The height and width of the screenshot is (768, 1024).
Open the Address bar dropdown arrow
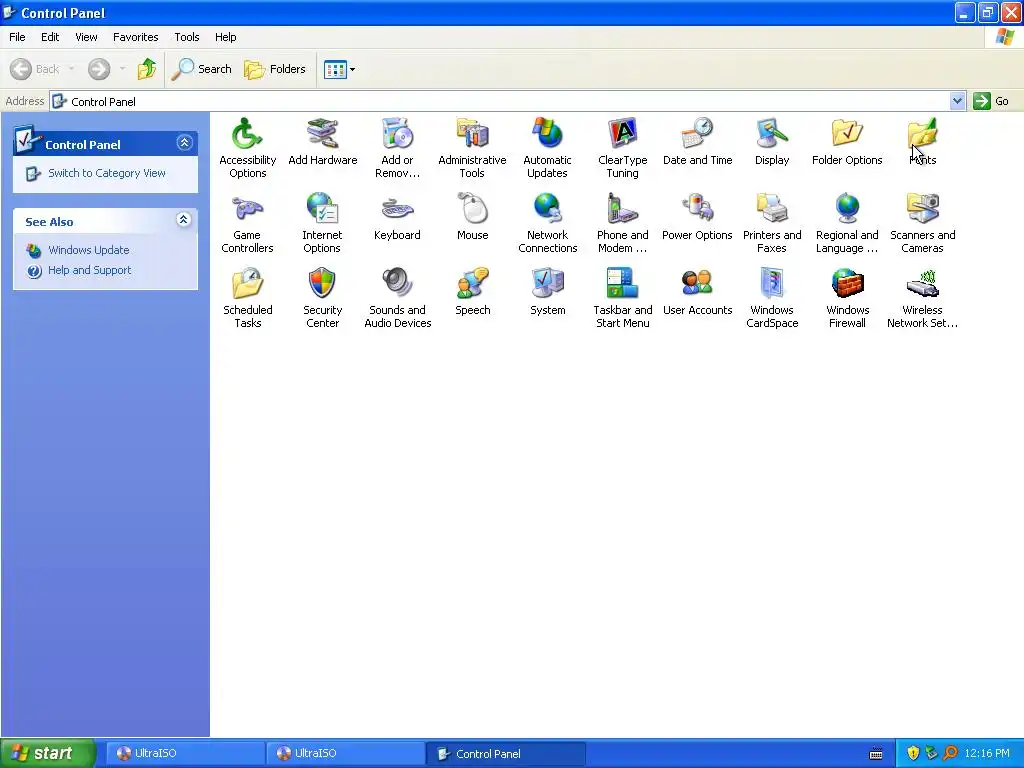click(x=957, y=101)
